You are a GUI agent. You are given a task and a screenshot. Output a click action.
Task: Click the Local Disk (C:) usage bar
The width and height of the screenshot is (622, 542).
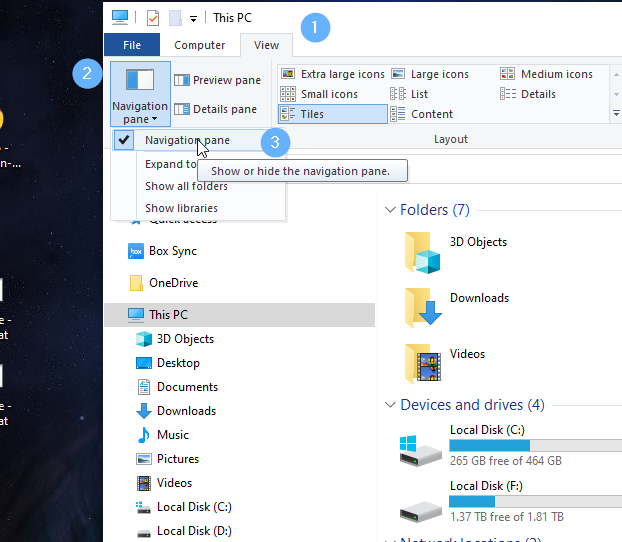point(536,446)
